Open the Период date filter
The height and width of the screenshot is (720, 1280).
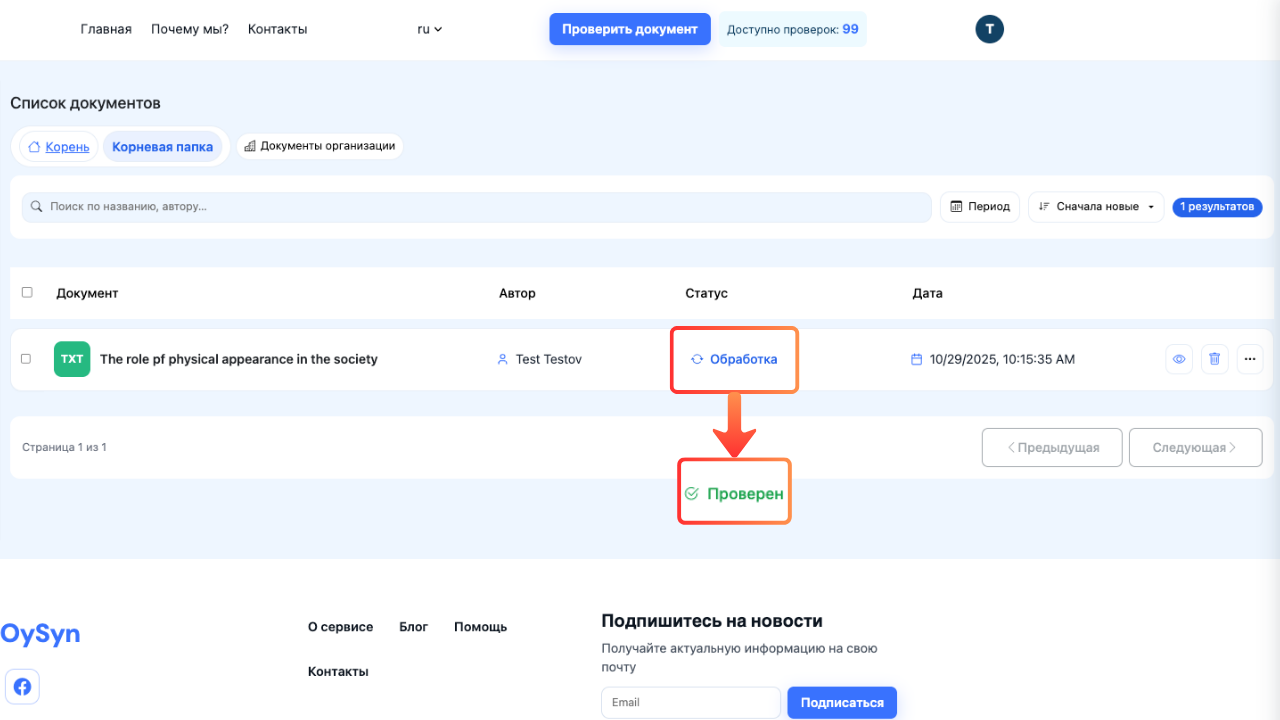(979, 206)
